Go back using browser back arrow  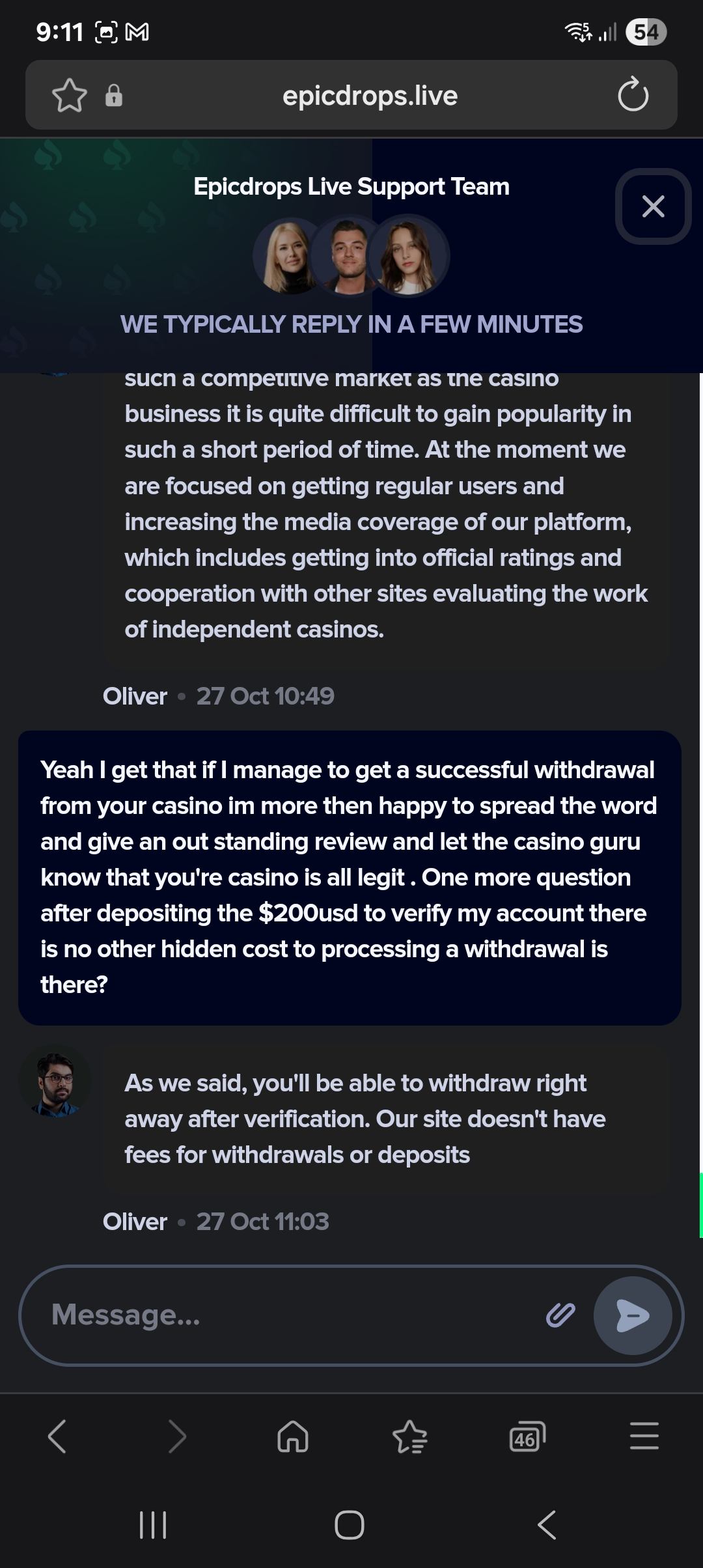coord(57,1436)
